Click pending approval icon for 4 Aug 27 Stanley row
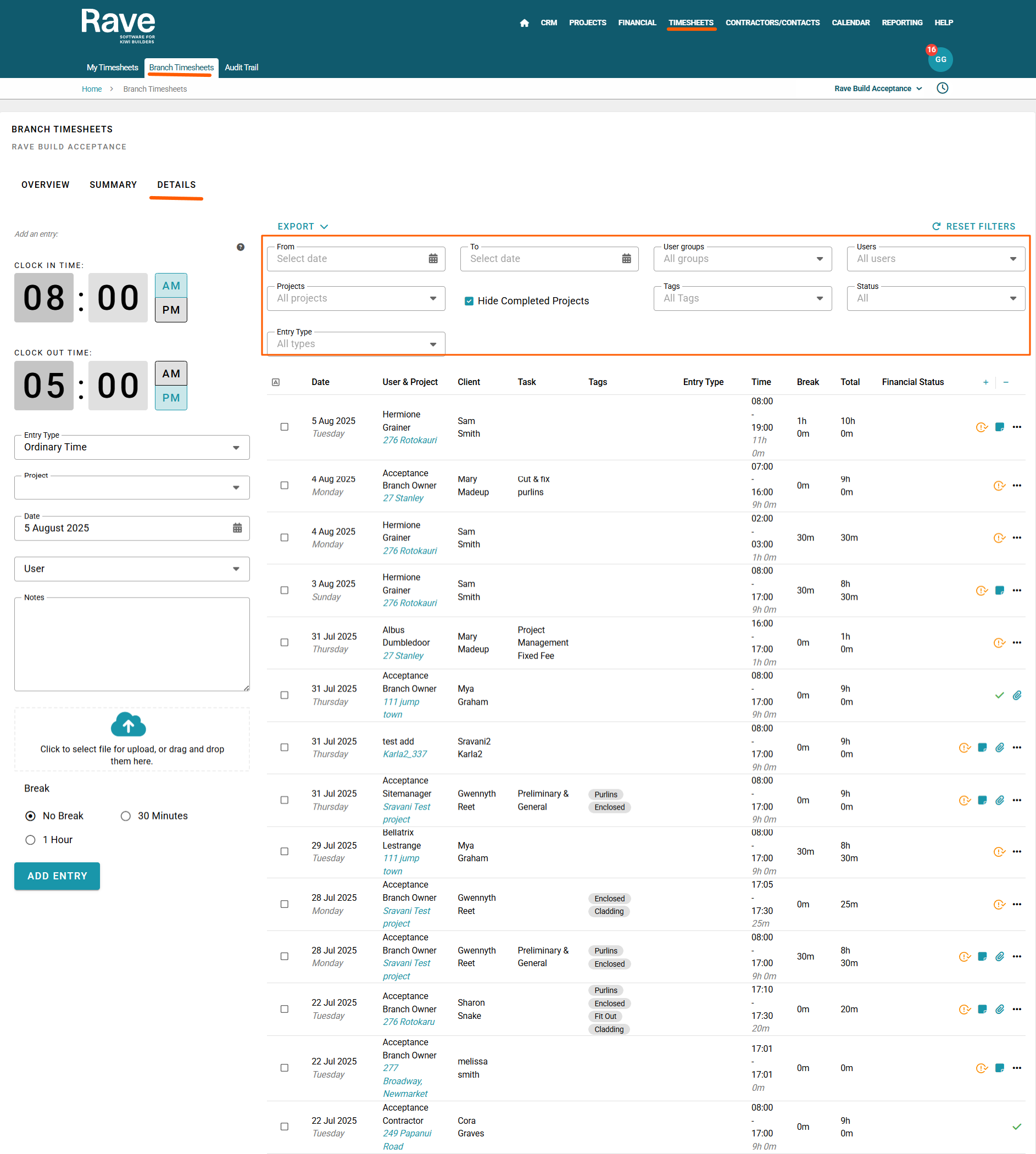The height and width of the screenshot is (1154, 1036). (x=1000, y=486)
